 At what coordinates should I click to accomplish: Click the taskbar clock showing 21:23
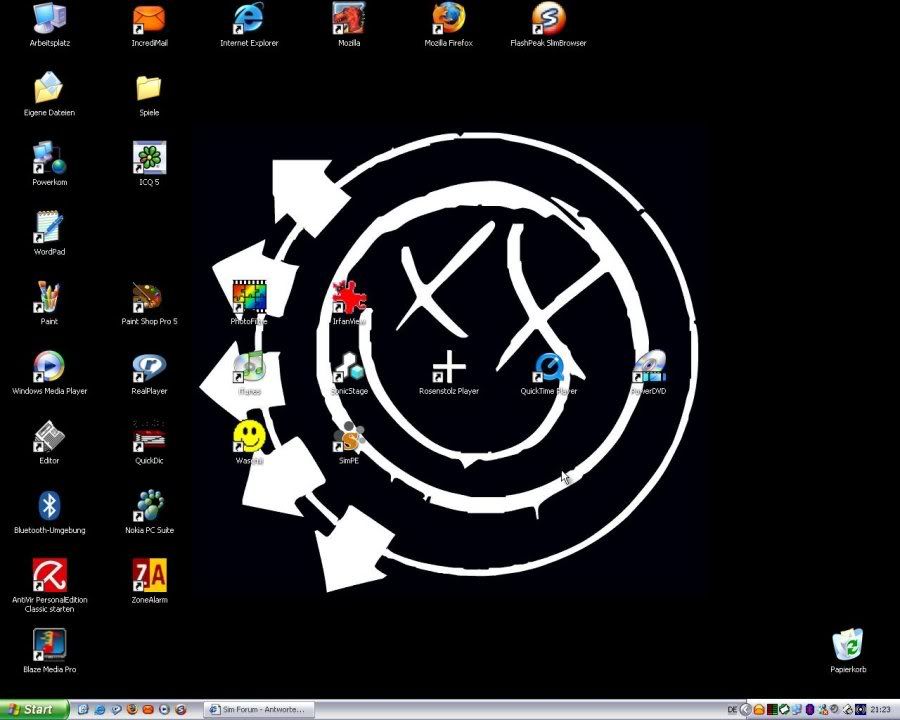point(881,709)
